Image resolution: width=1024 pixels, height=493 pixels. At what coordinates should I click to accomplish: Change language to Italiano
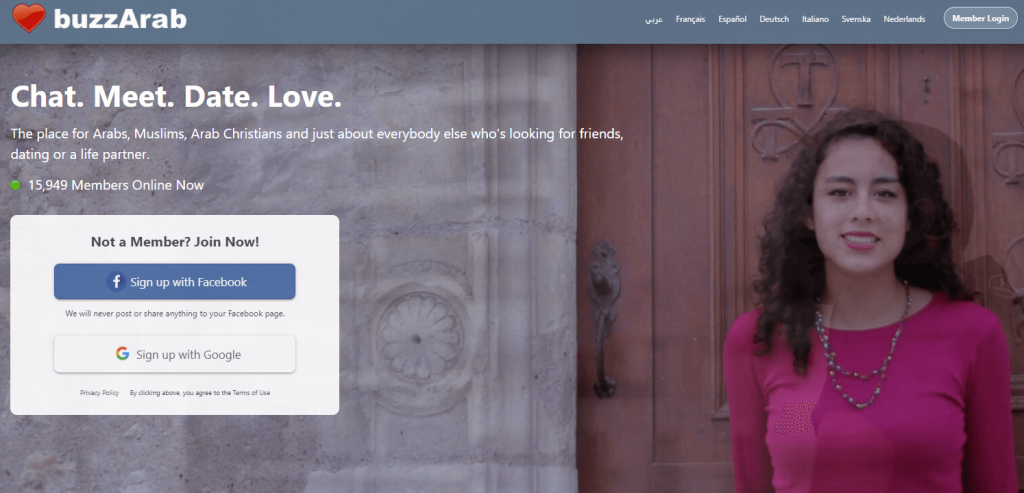pos(815,19)
